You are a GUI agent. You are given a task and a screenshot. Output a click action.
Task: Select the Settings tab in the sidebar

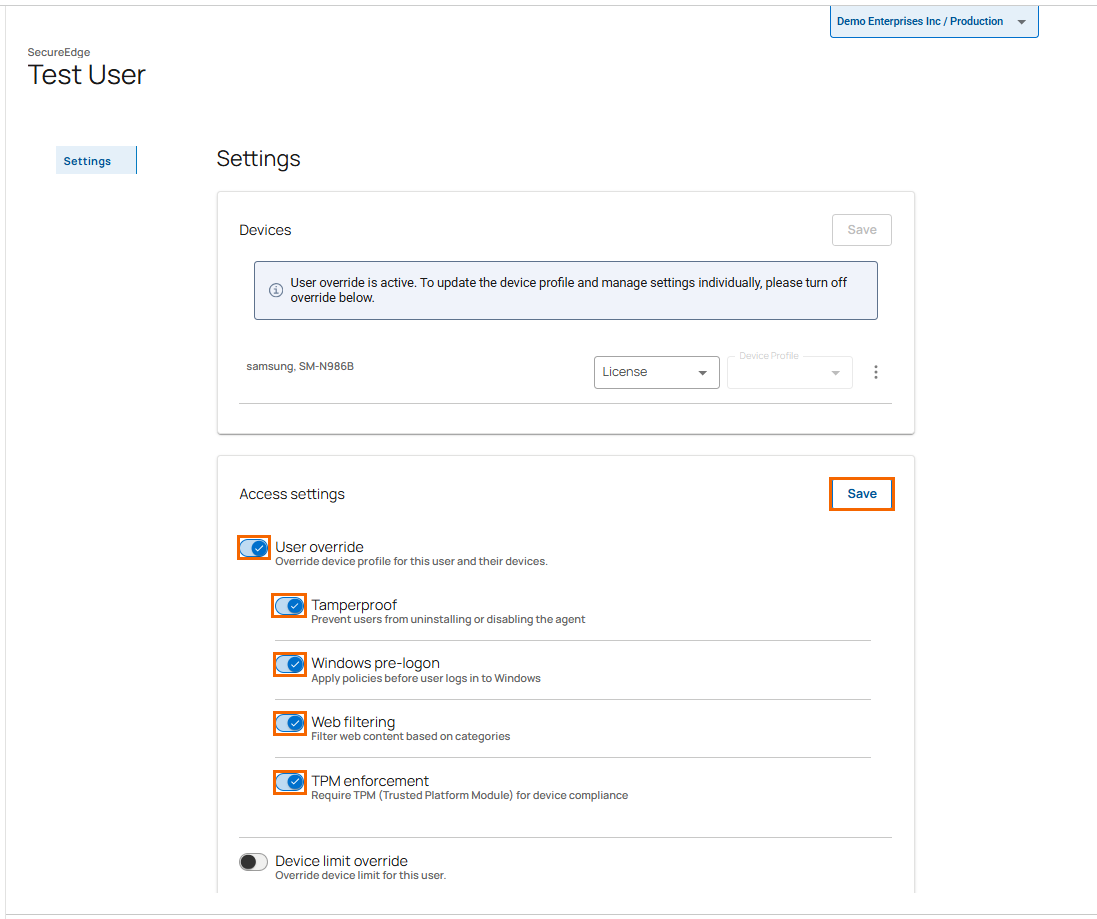(88, 161)
